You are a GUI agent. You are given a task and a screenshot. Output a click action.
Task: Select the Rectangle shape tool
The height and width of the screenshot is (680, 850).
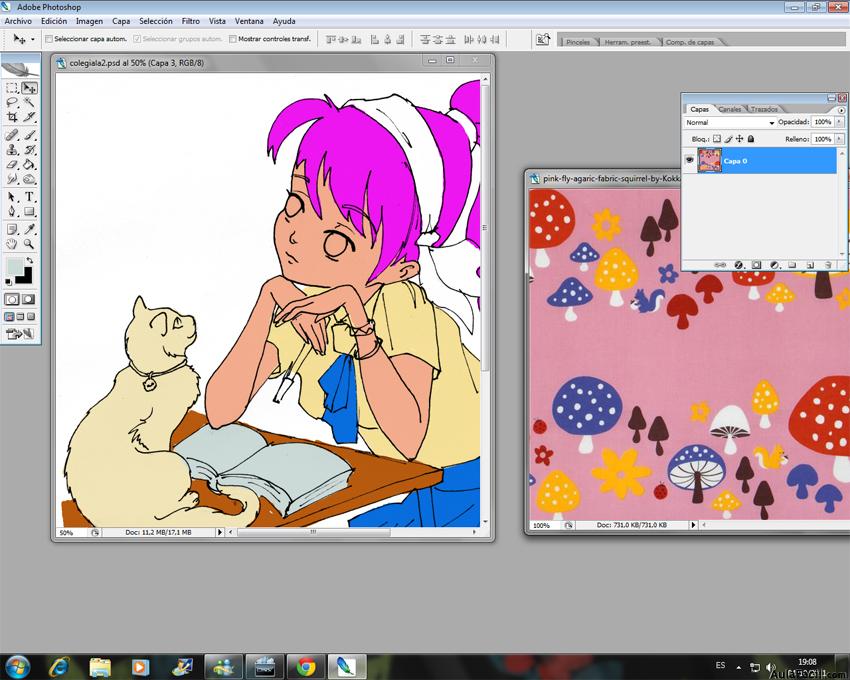click(x=29, y=211)
